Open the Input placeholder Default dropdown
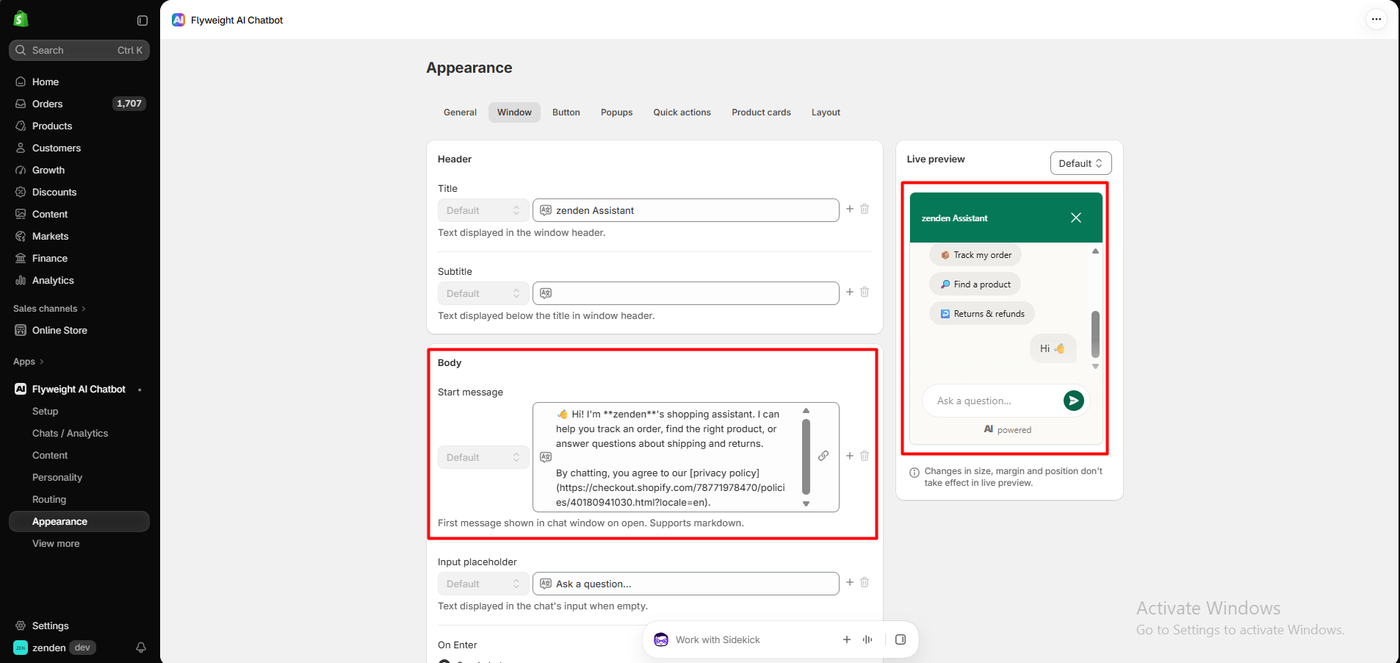 (484, 583)
